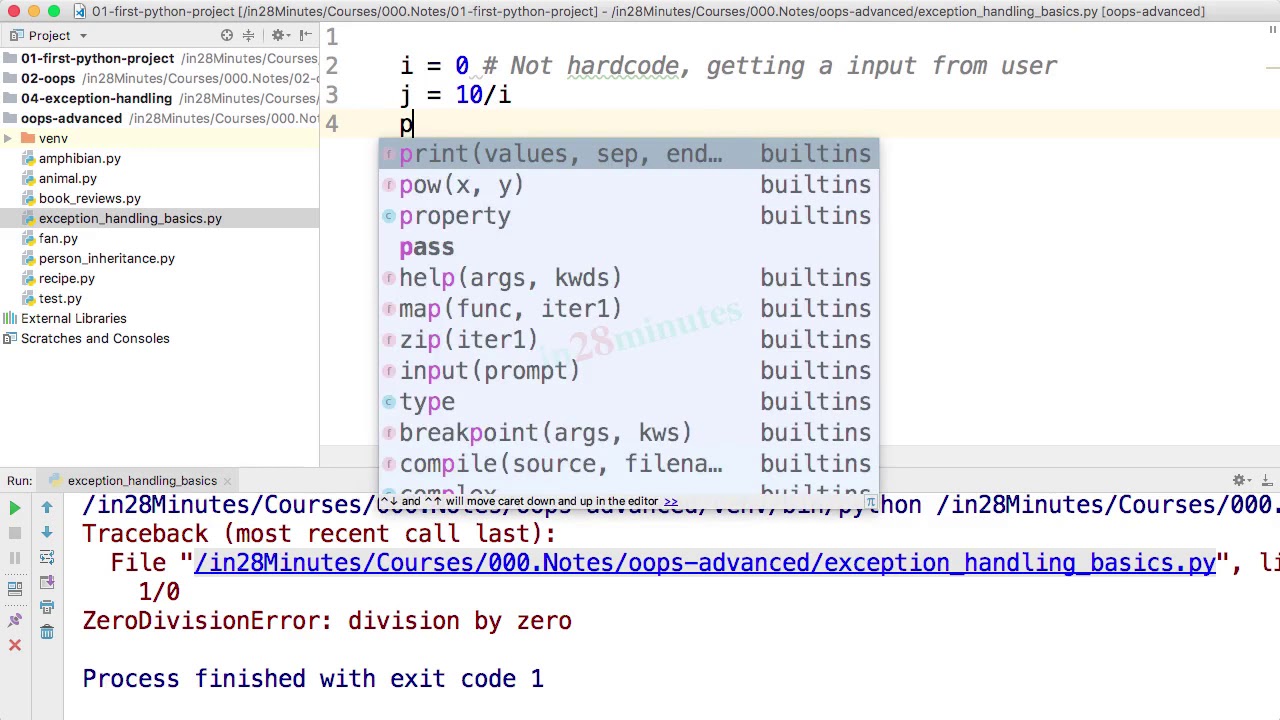The width and height of the screenshot is (1280, 720).
Task: Click the trash icon to clear console output
Action: 47,631
